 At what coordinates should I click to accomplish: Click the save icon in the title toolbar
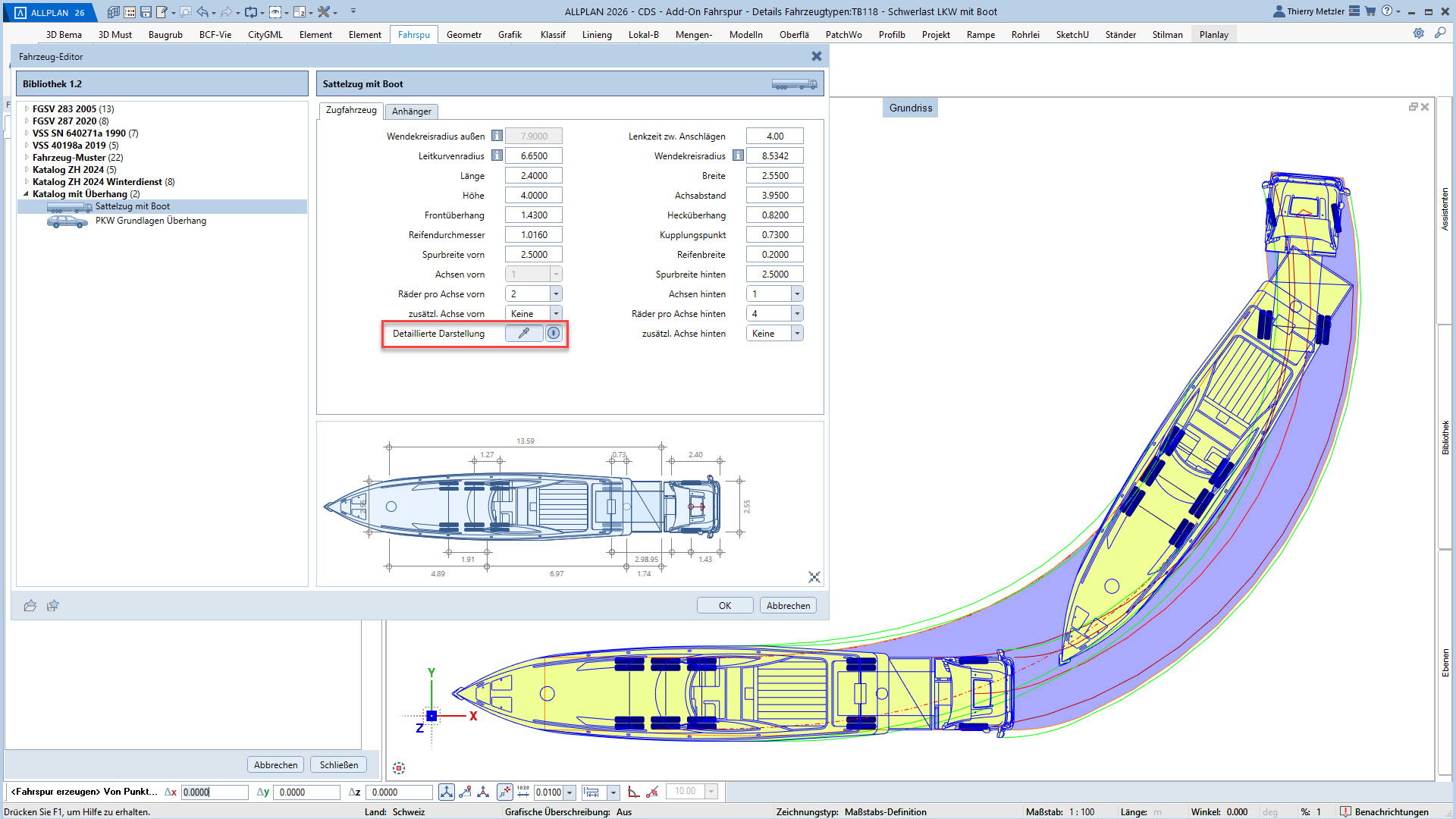point(146,11)
